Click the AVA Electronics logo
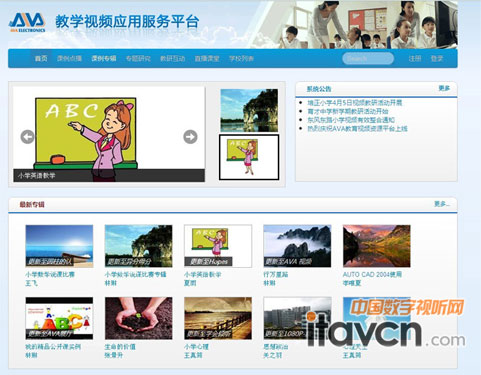 [x=27, y=23]
